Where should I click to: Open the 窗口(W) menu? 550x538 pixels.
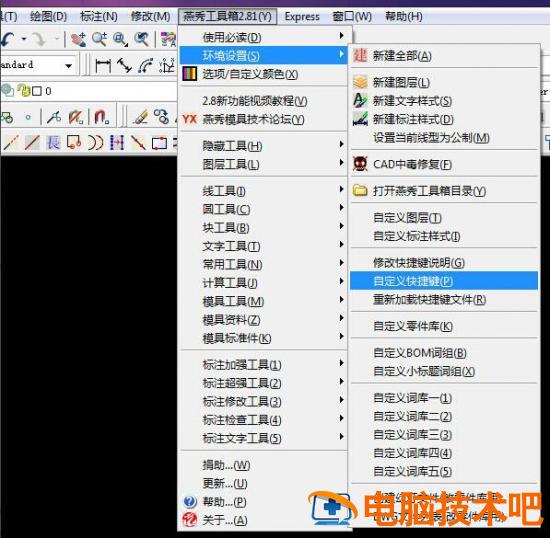click(352, 16)
